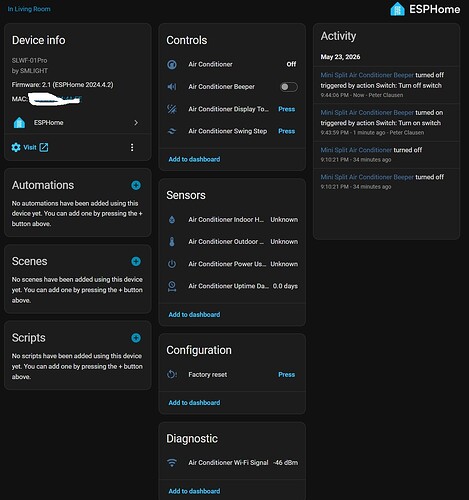Click the 0.0 days uptime value
This screenshot has width=469, height=500.
(285, 286)
